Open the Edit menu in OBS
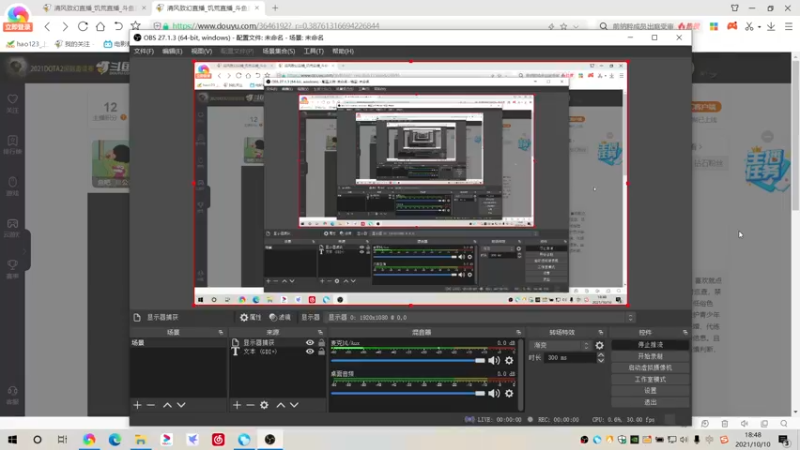800x450 pixels. 172,51
